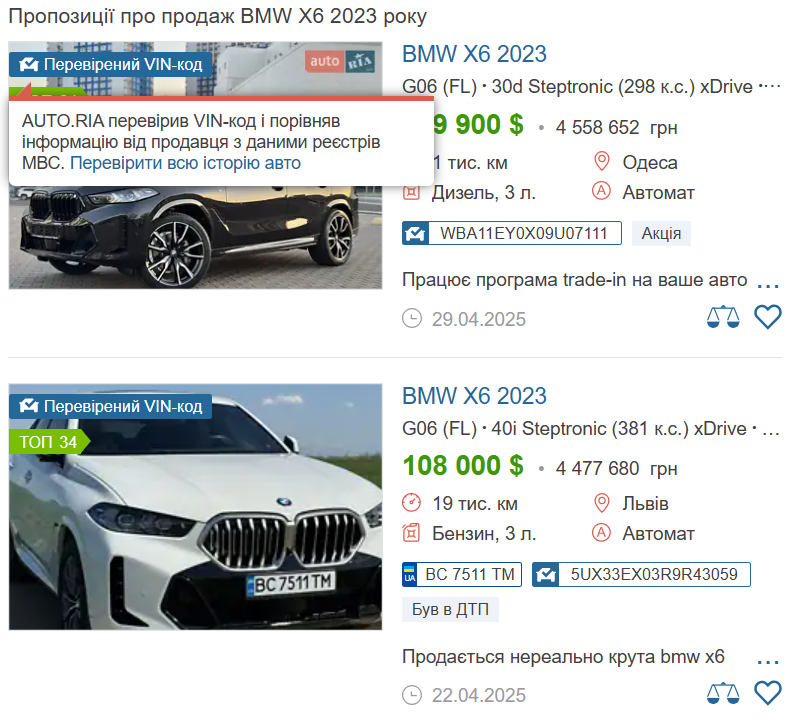Open white BMW X6 photo thumbnail

click(195, 507)
